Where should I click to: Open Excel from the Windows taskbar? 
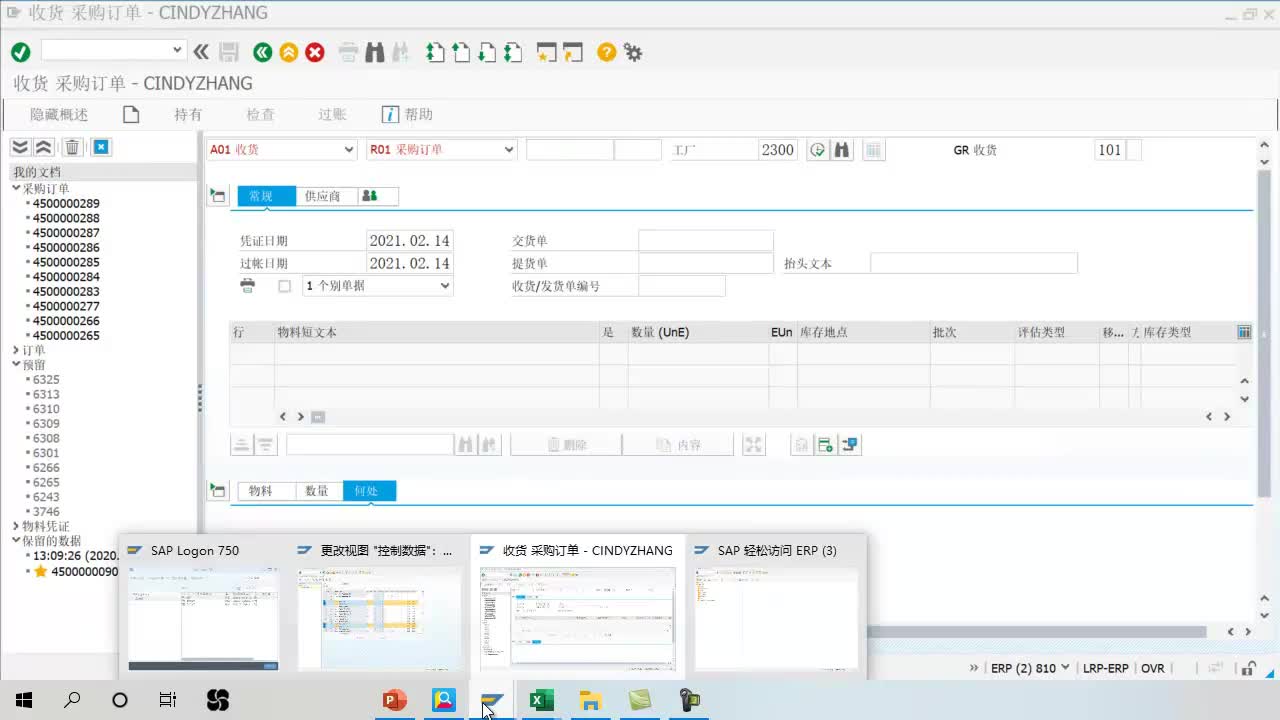[x=541, y=700]
